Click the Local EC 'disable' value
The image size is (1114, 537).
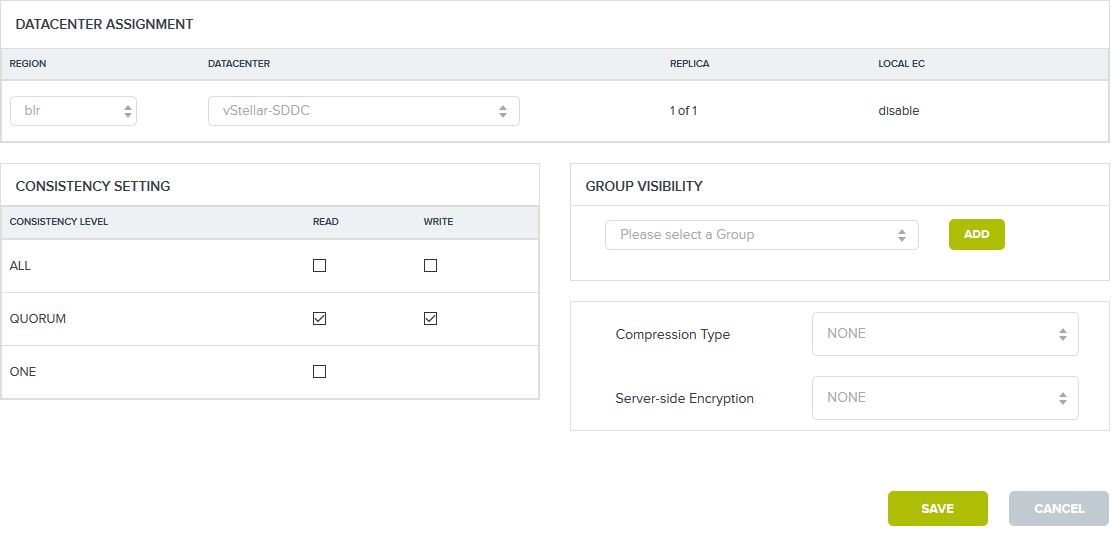click(898, 111)
